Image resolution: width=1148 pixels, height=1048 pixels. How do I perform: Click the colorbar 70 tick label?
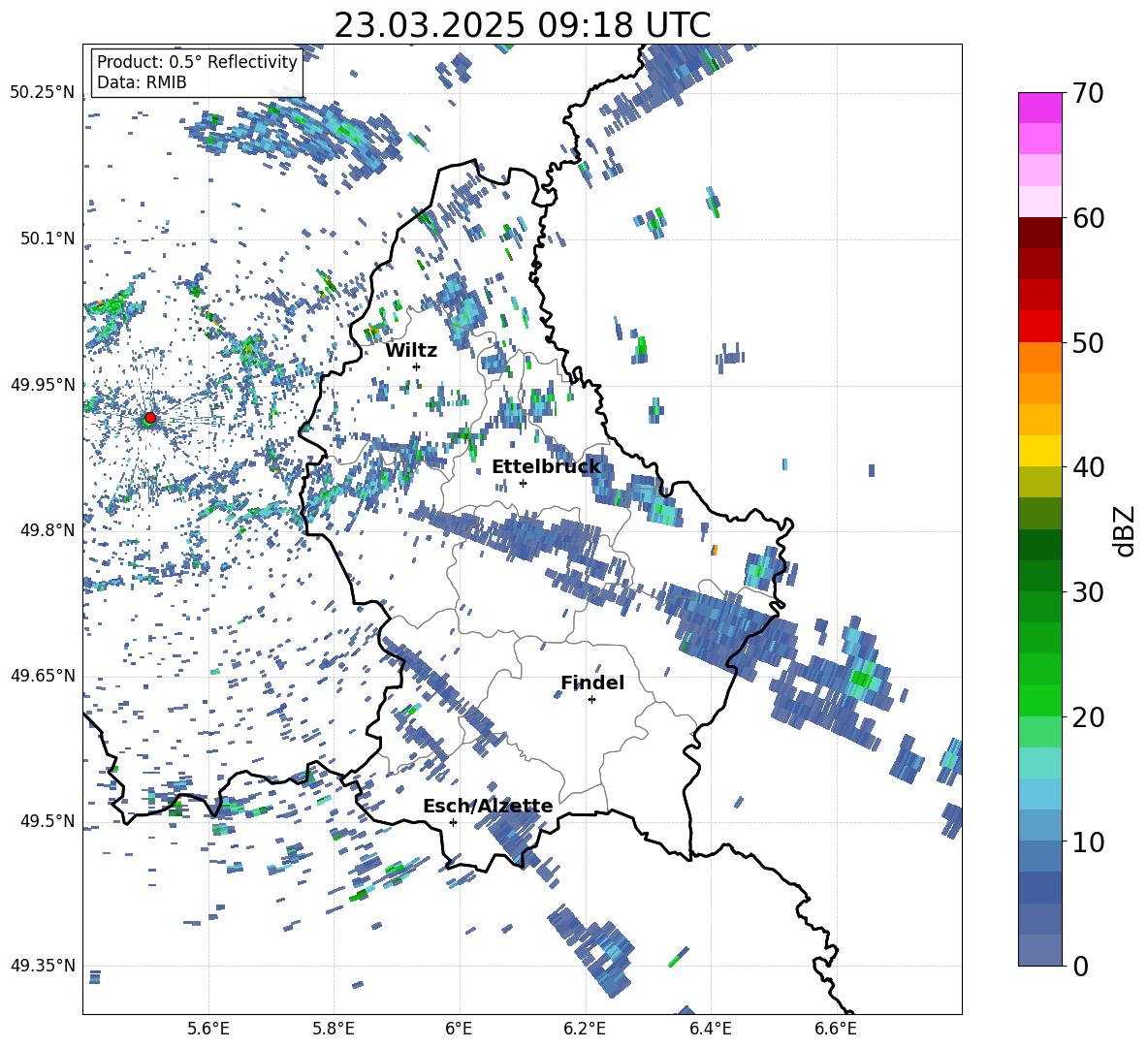pos(1088,94)
